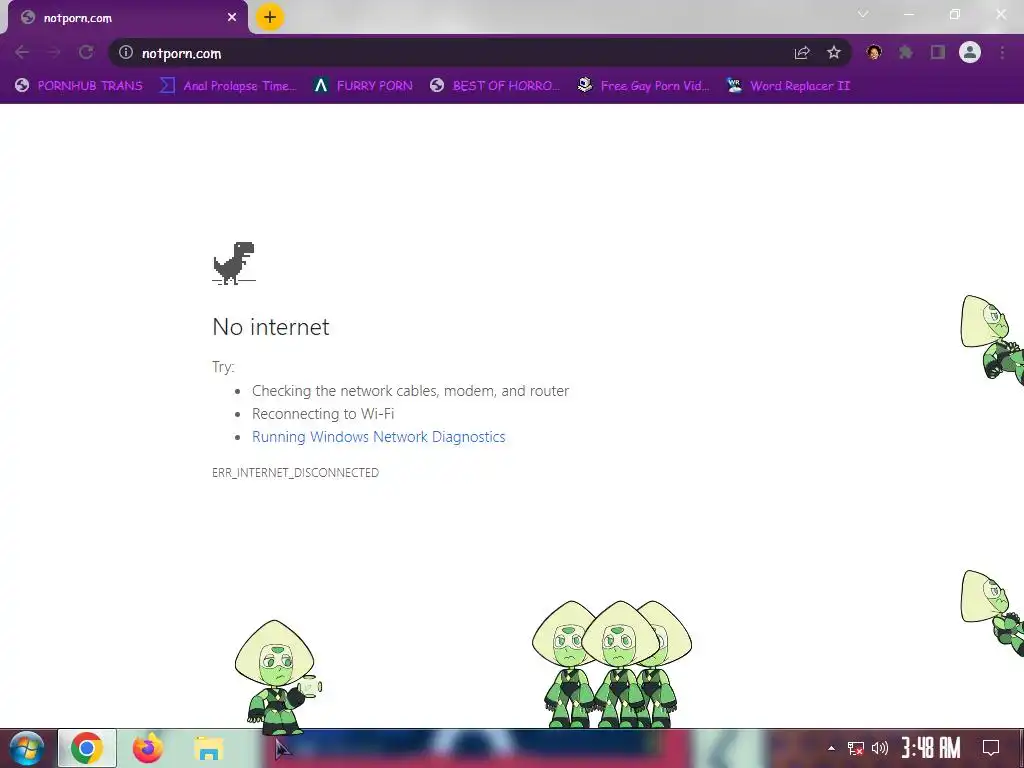This screenshot has width=1024, height=768.
Task: Restore down the Chrome window
Action: pyautogui.click(x=955, y=14)
